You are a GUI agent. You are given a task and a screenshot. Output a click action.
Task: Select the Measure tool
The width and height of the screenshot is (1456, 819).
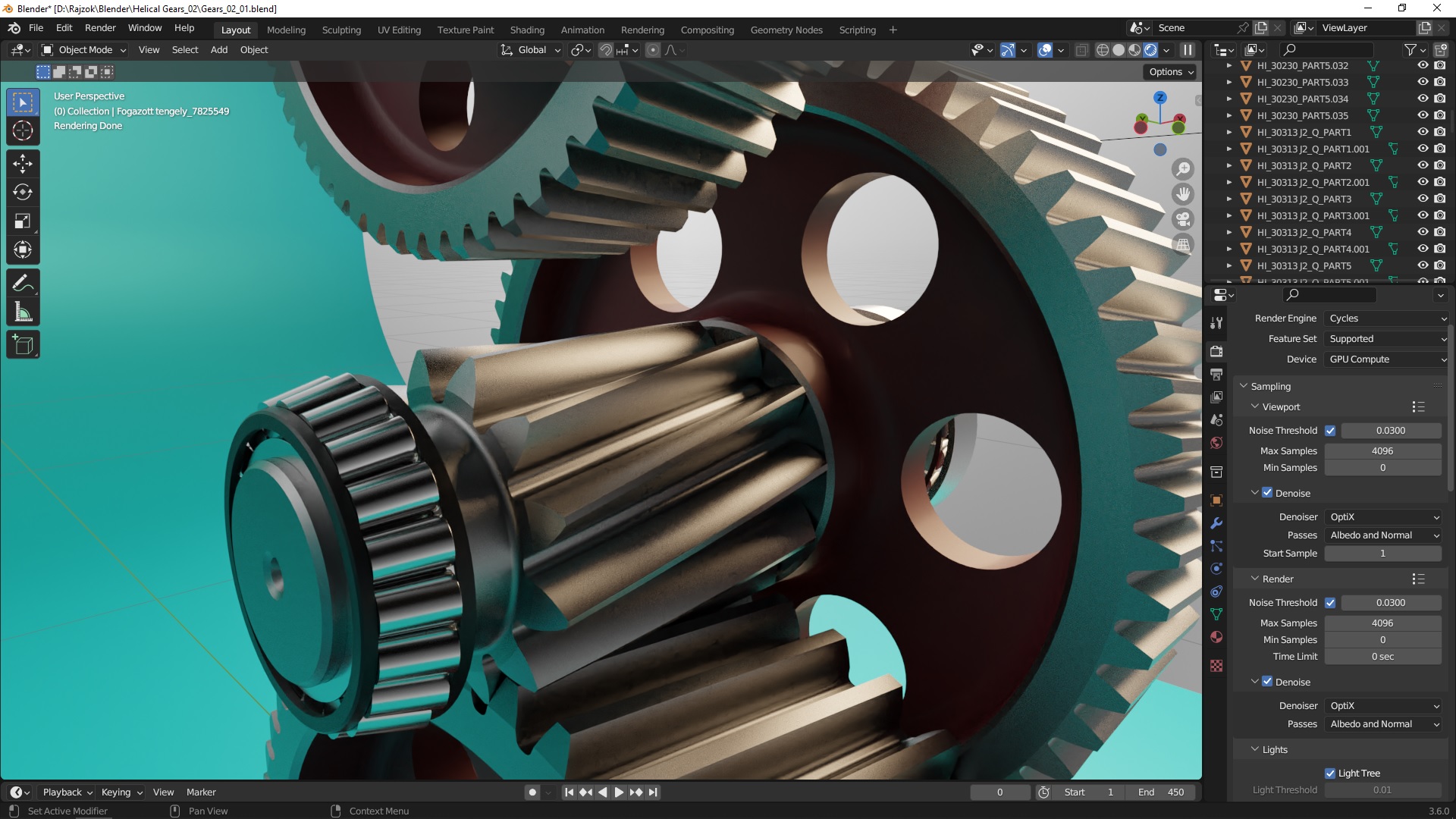click(23, 312)
